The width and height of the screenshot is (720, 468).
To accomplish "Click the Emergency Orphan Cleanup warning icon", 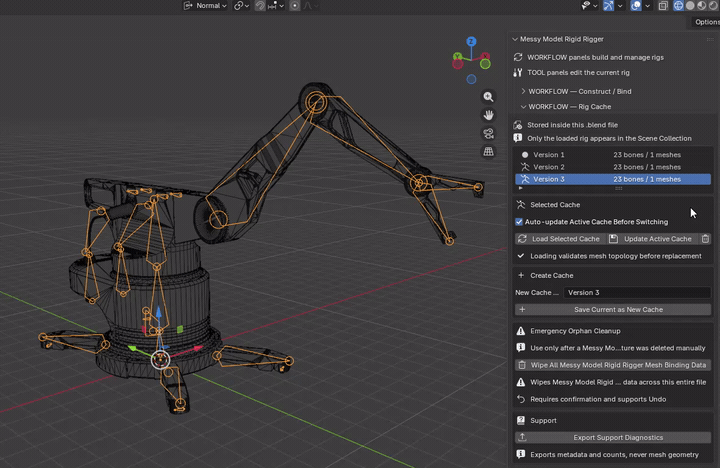I will pyautogui.click(x=521, y=331).
